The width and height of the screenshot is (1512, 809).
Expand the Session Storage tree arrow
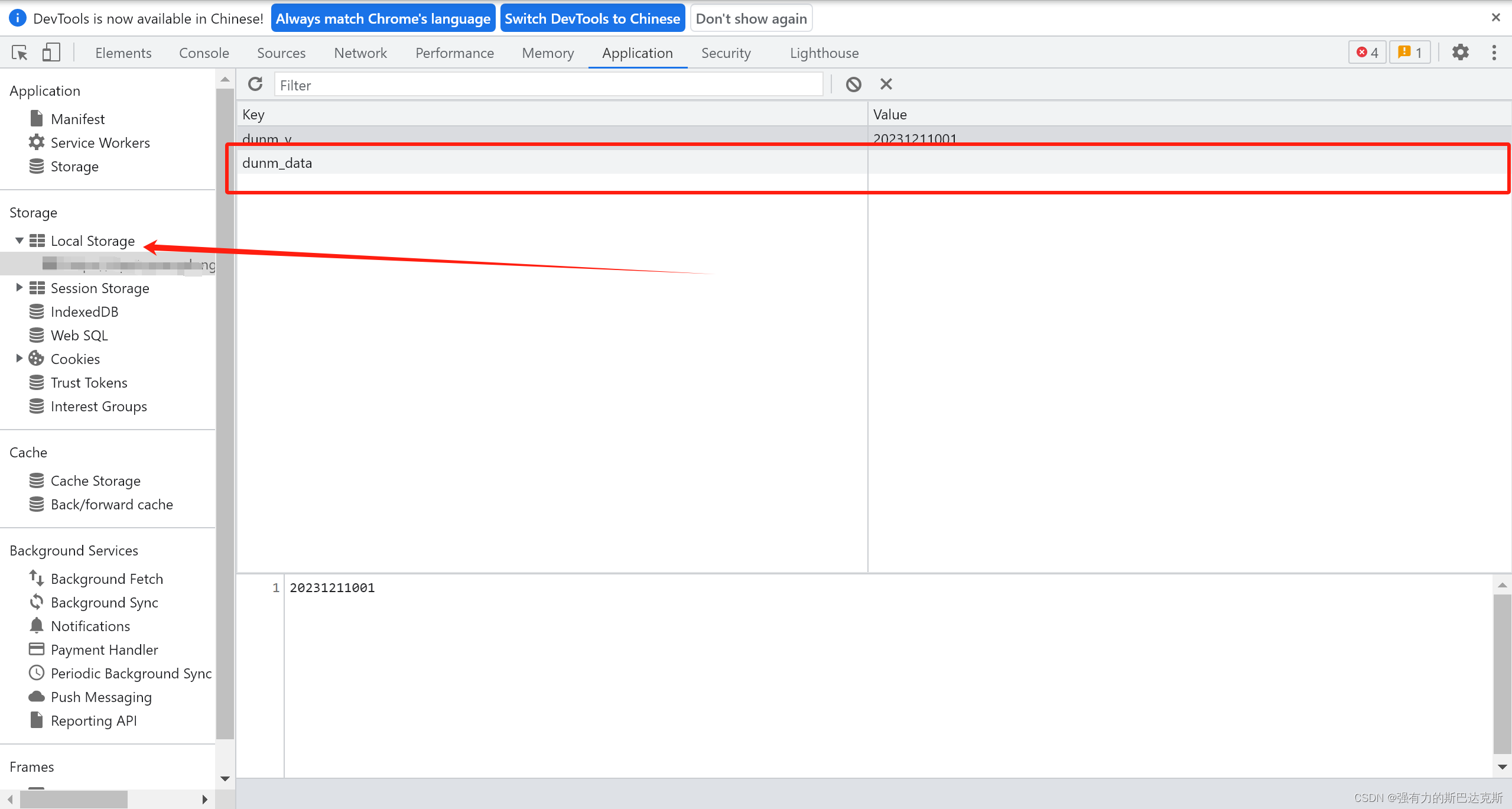click(x=19, y=288)
